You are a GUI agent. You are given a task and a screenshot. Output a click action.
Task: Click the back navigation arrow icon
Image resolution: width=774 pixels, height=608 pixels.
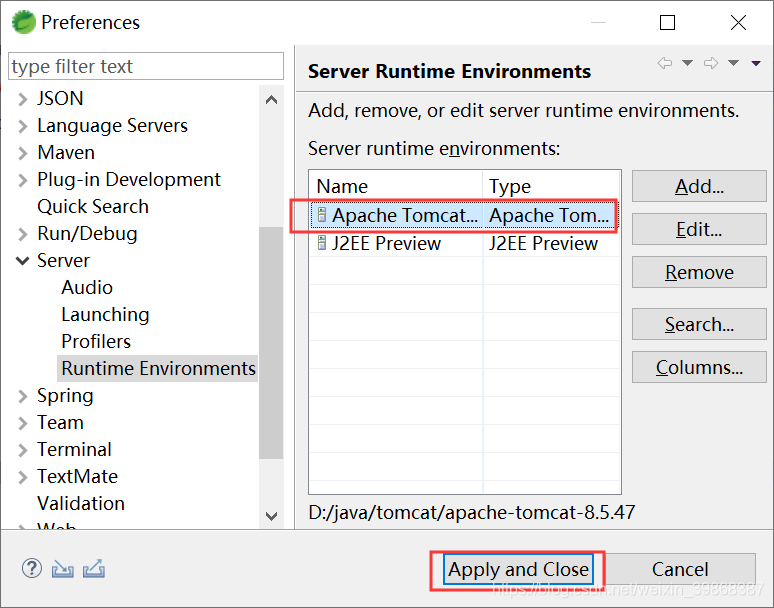click(665, 63)
